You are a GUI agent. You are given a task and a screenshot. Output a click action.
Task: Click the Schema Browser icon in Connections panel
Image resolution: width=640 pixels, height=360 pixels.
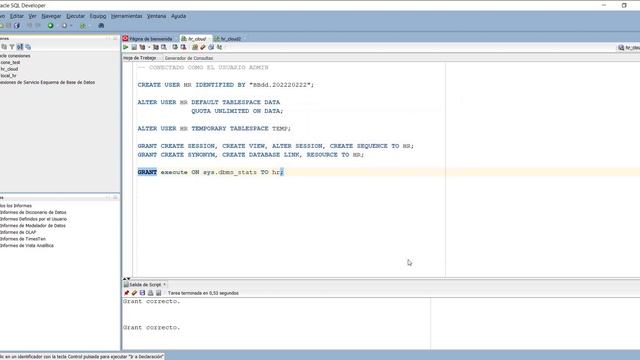pos(28,47)
